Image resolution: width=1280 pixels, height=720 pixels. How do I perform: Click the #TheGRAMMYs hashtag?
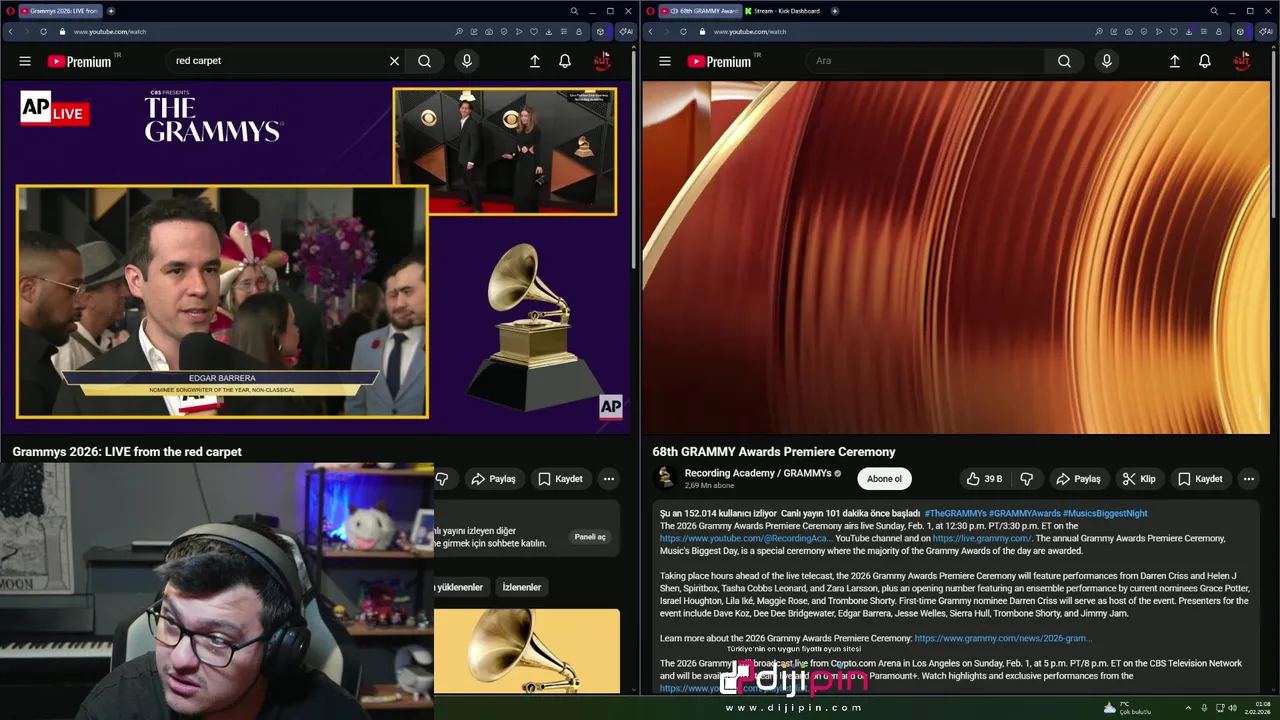click(954, 513)
